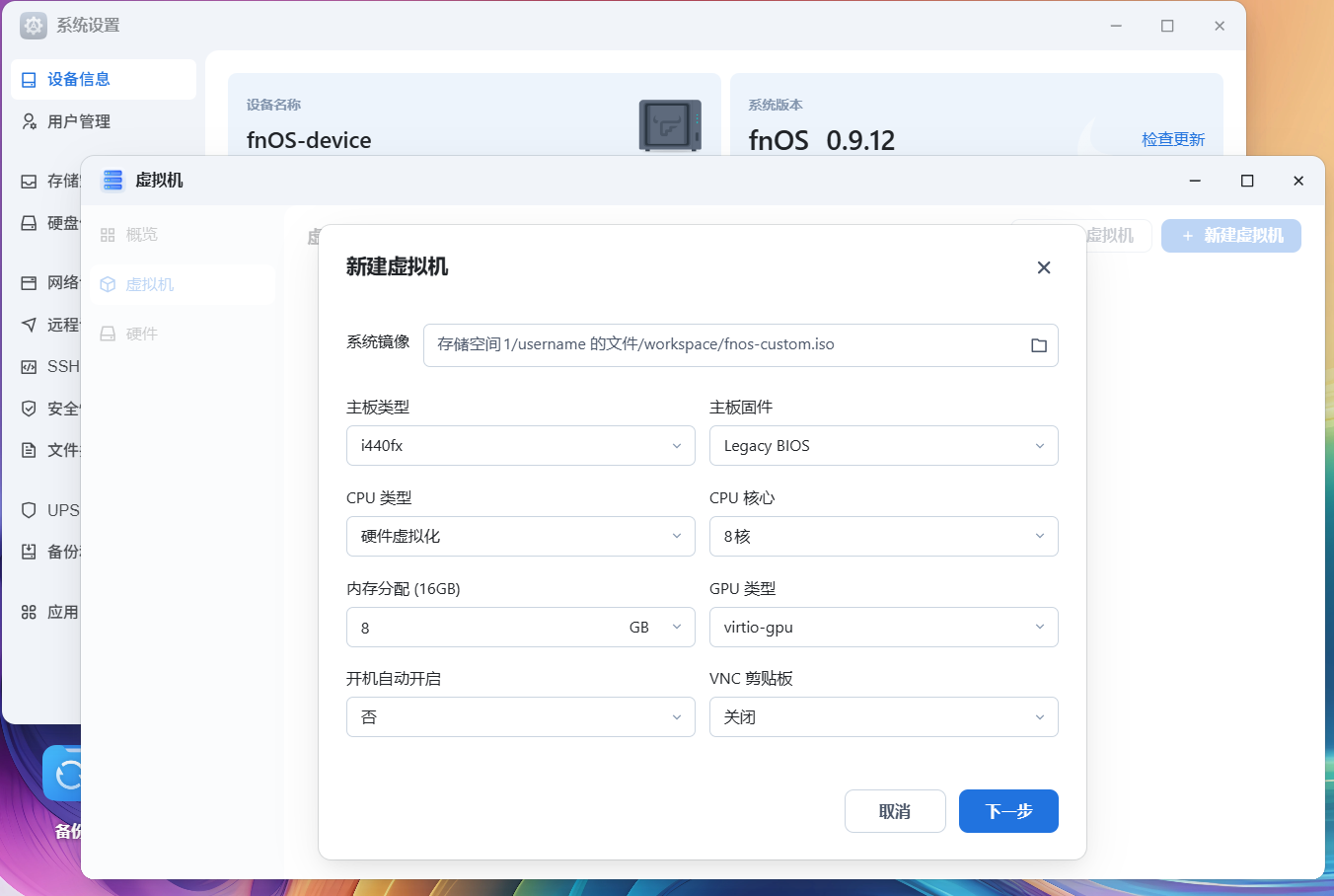Minimize the 系统设置 window
This screenshot has height=896, width=1334.
pyautogui.click(x=1116, y=26)
